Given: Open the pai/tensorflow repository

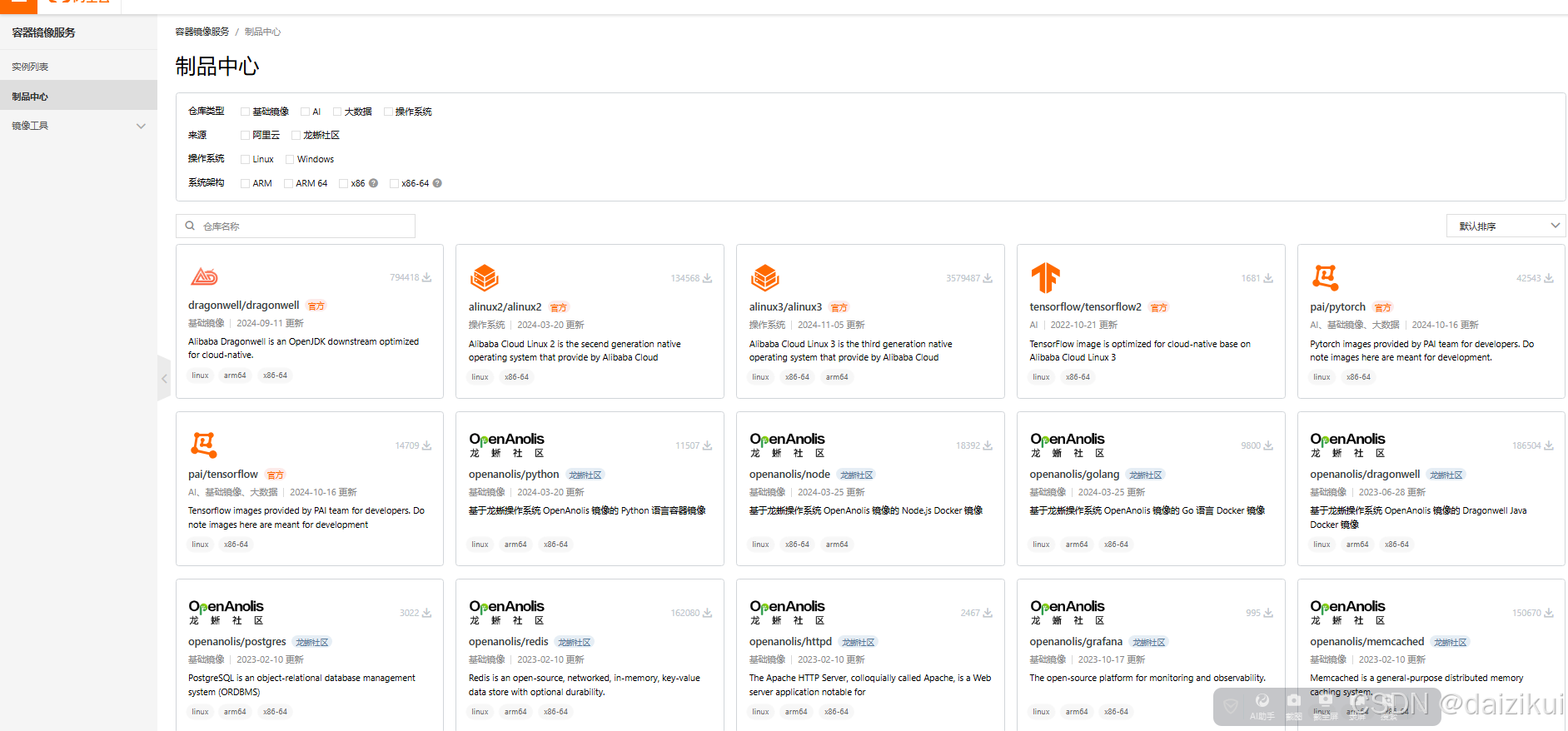Looking at the screenshot, I should tap(223, 474).
